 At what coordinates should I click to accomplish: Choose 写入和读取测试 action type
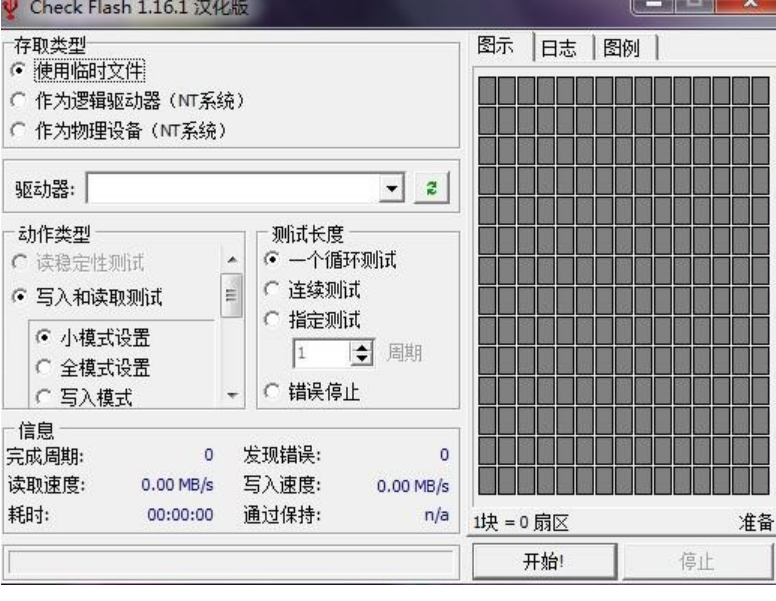click(x=19, y=297)
